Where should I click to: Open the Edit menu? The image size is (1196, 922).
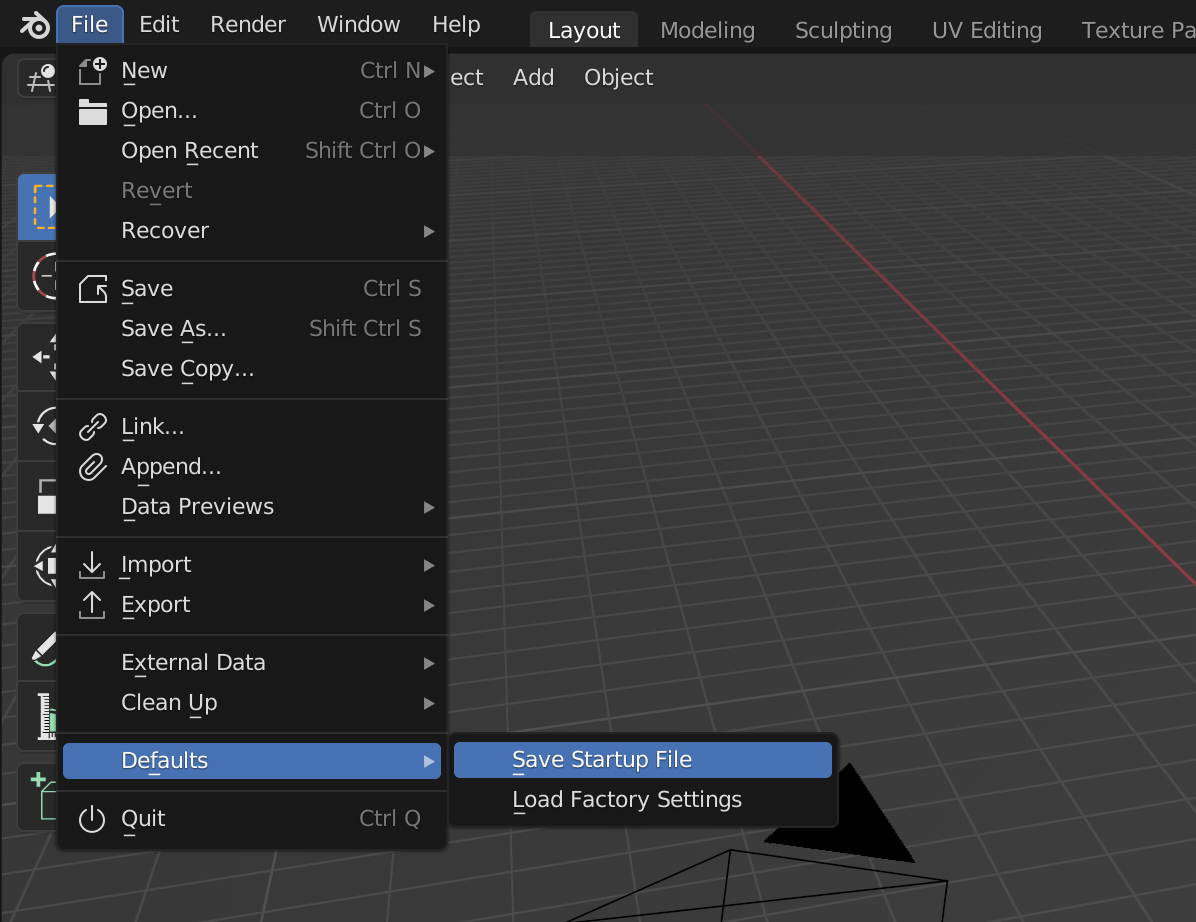(x=159, y=24)
